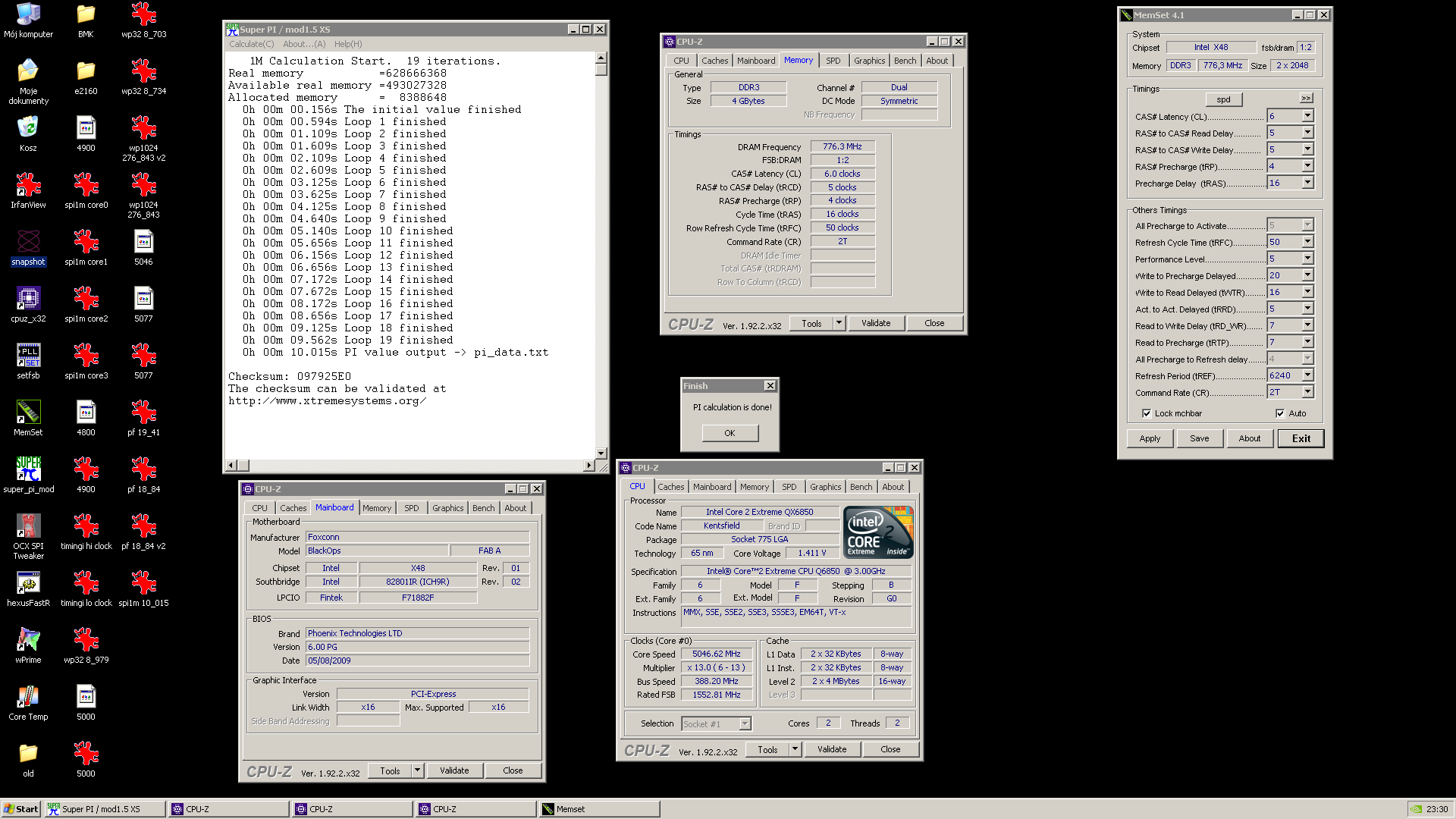Open the BMK folder on desktop

tap(86, 20)
